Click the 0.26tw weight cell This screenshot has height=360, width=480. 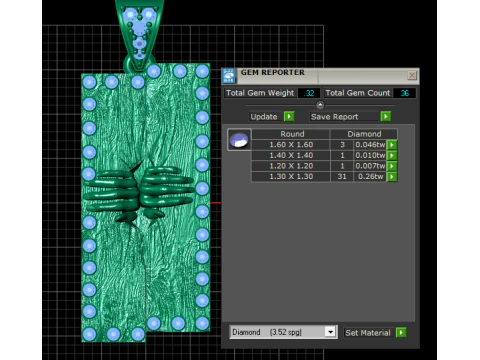point(370,177)
